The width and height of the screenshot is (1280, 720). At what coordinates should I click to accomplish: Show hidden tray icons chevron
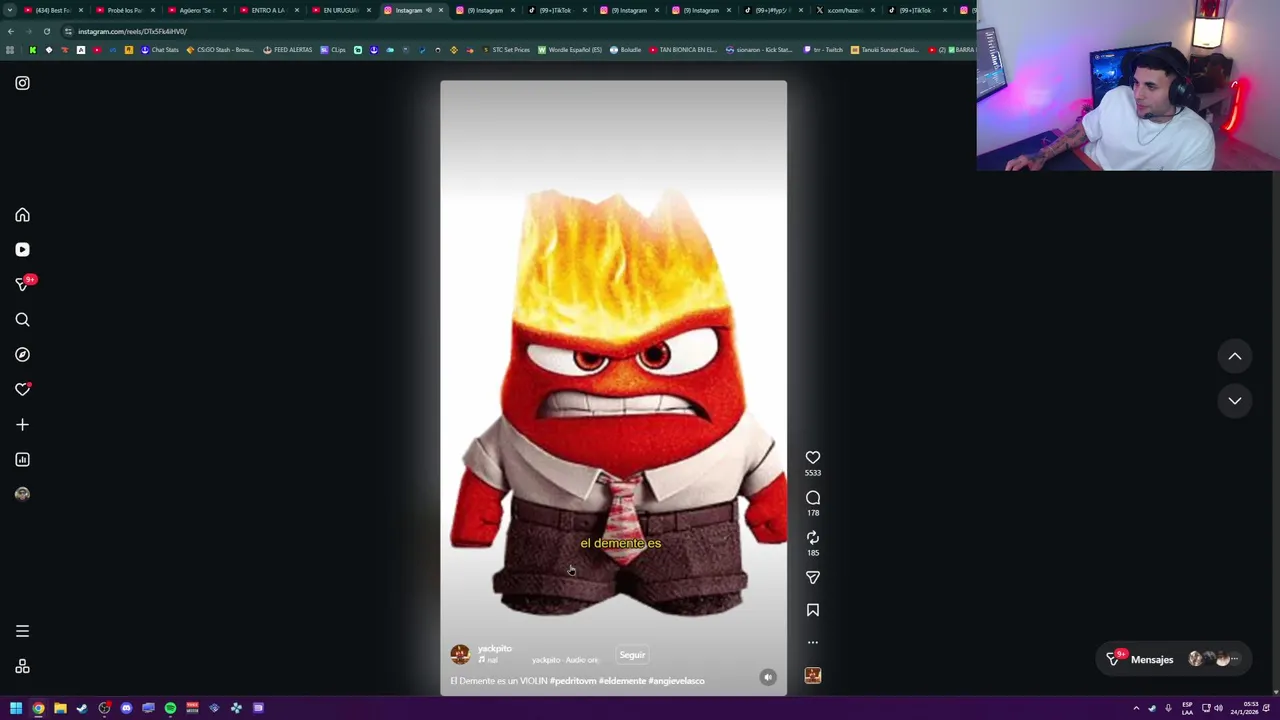(x=1136, y=708)
